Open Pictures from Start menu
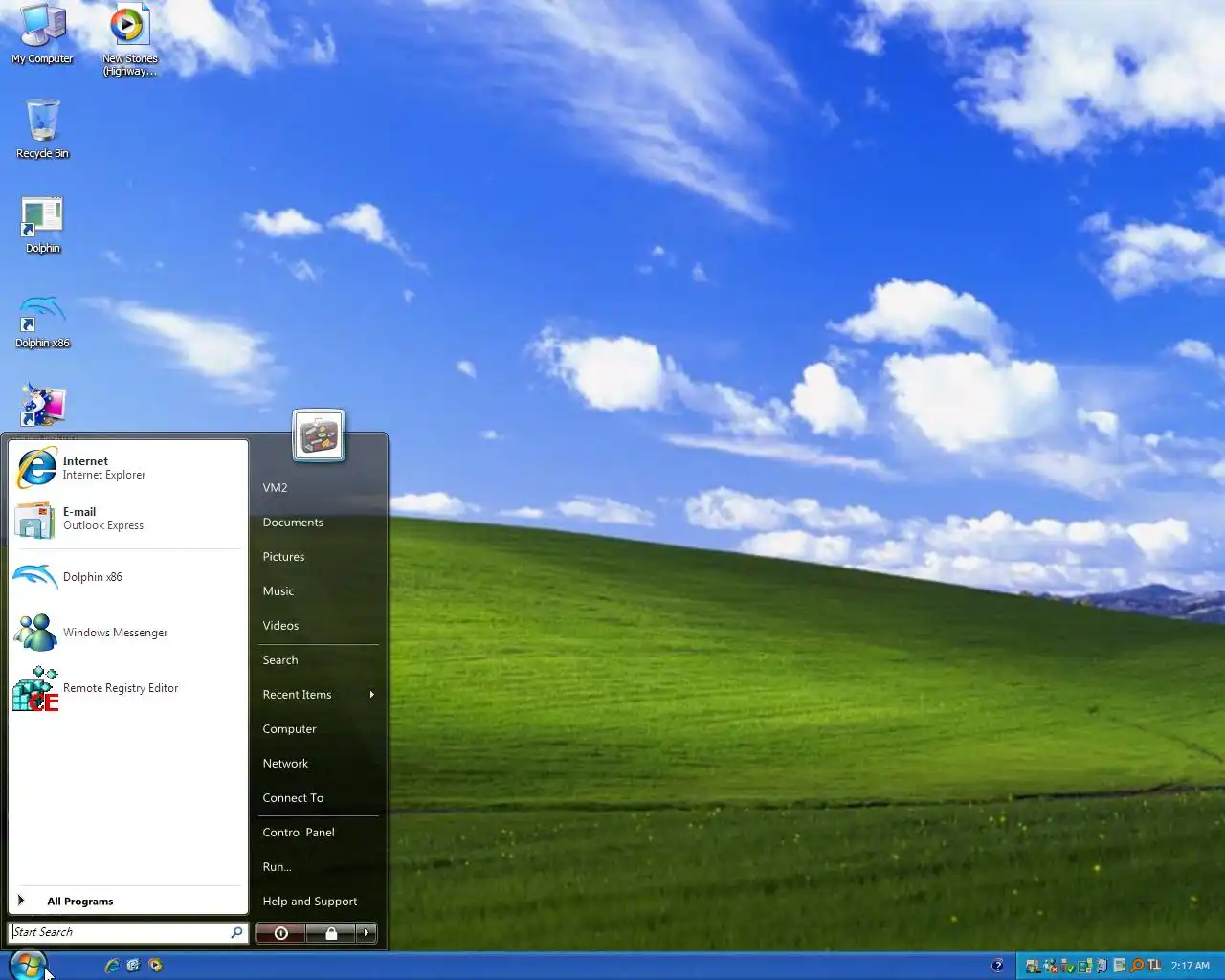Screen dimensions: 1225x980 click(x=283, y=557)
